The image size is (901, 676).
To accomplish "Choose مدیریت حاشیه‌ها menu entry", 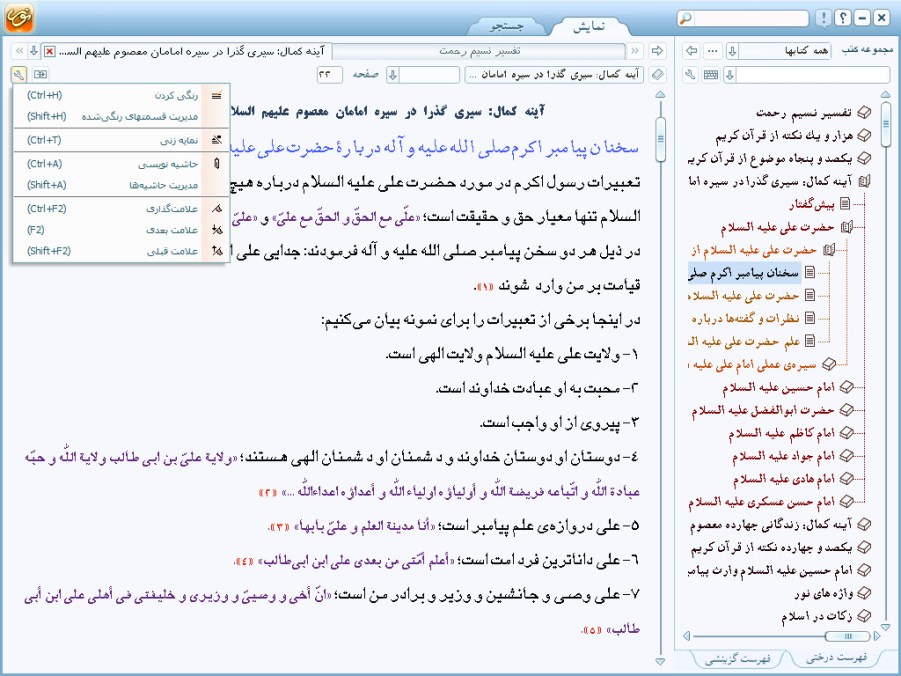I will pyautogui.click(x=121, y=185).
